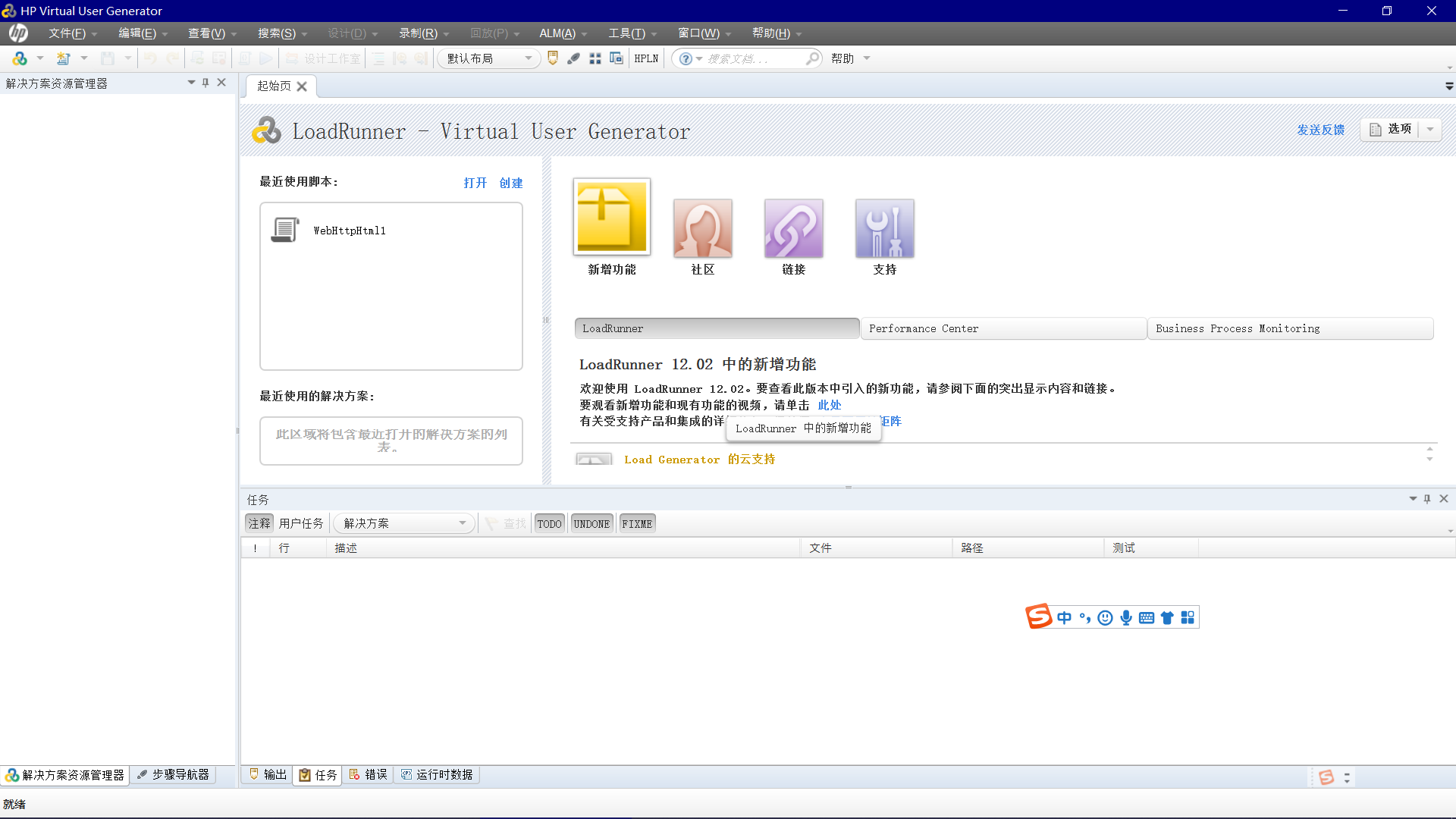The image size is (1456, 819).
Task: Open the 社区 community icon
Action: tap(703, 228)
